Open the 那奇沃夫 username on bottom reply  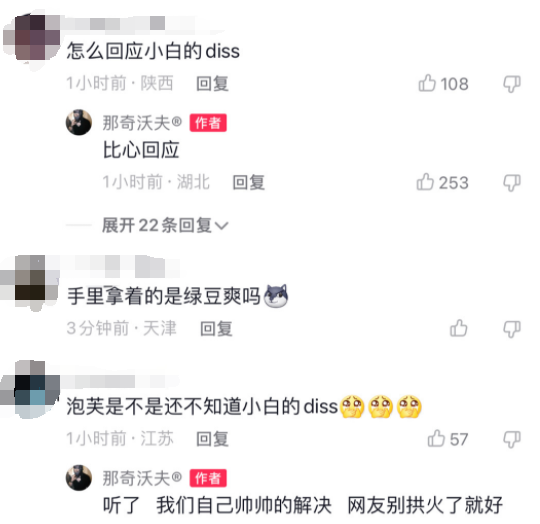point(142,478)
